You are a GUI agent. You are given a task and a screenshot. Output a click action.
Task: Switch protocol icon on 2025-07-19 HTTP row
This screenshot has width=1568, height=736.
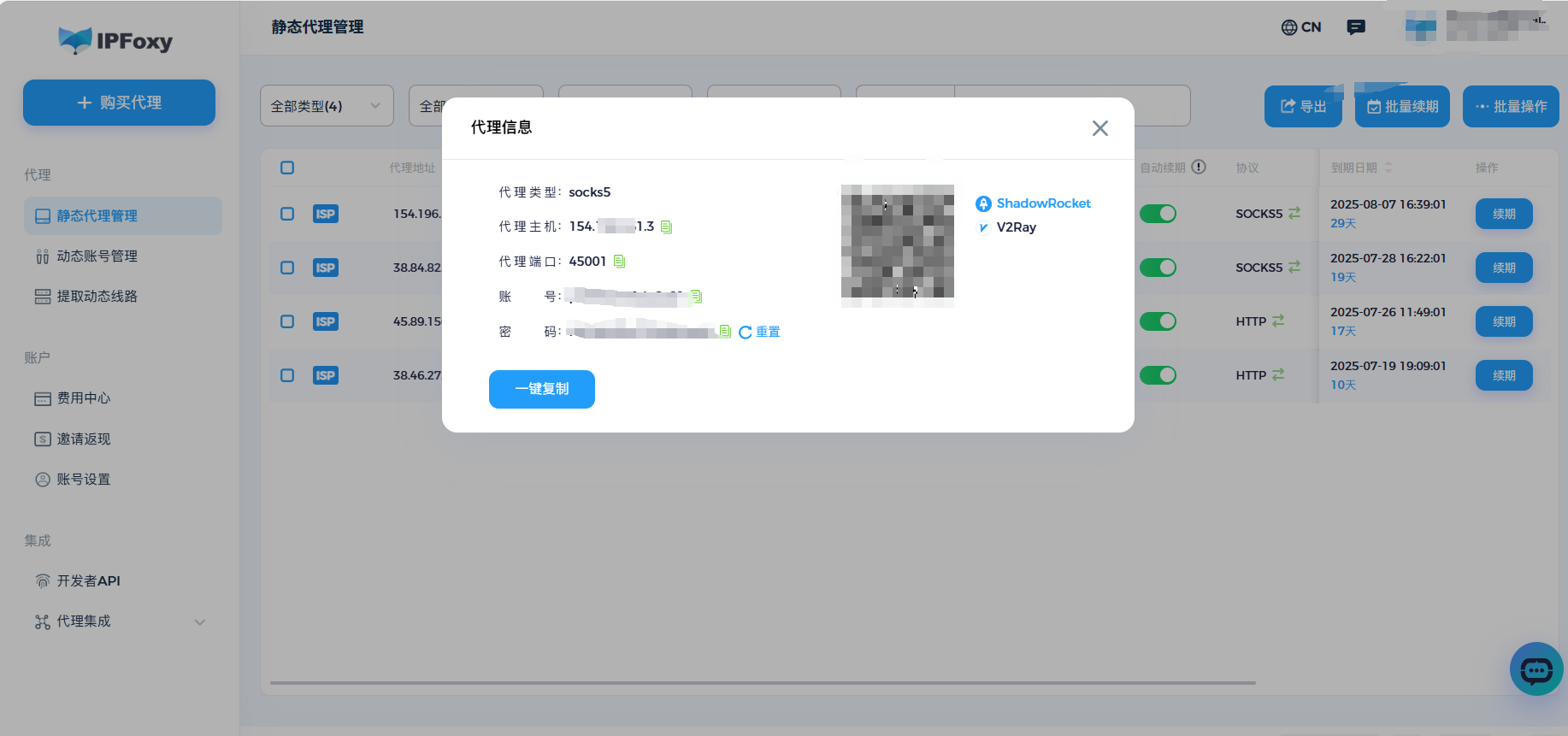[1278, 374]
